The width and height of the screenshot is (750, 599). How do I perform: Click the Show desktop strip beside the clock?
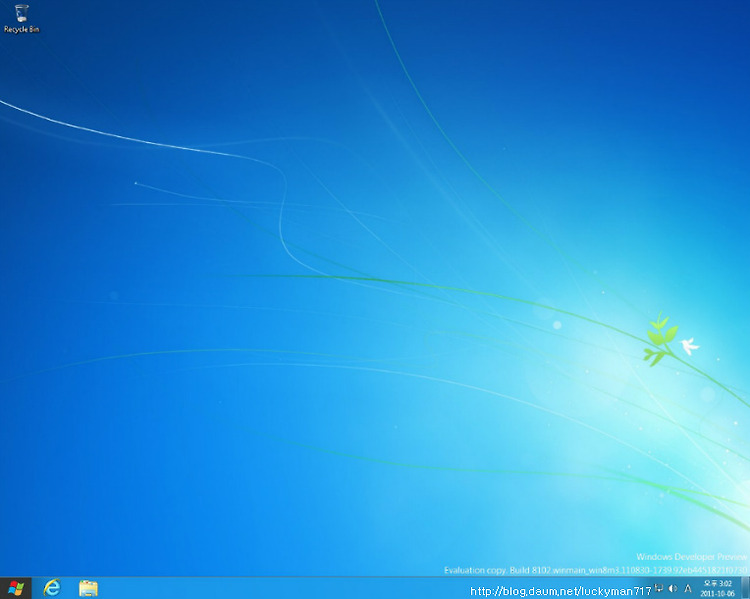click(x=745, y=588)
